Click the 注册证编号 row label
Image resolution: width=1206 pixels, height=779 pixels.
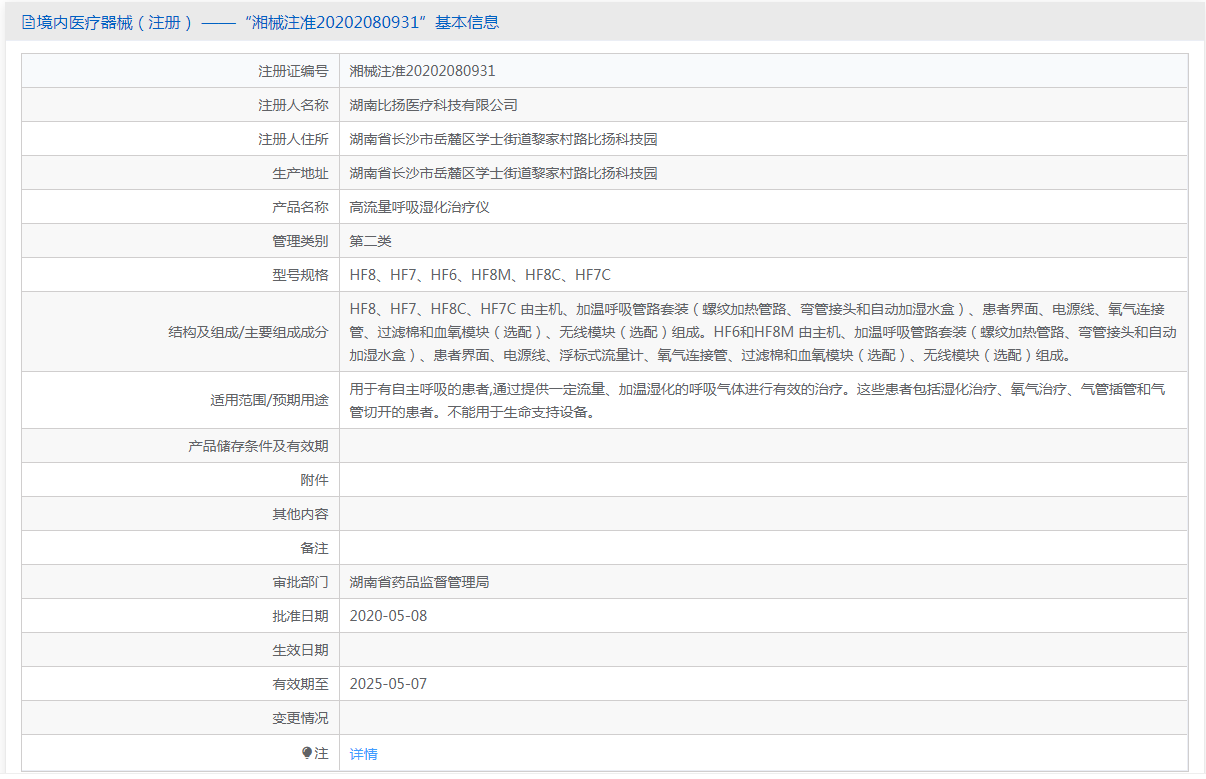(x=292, y=71)
